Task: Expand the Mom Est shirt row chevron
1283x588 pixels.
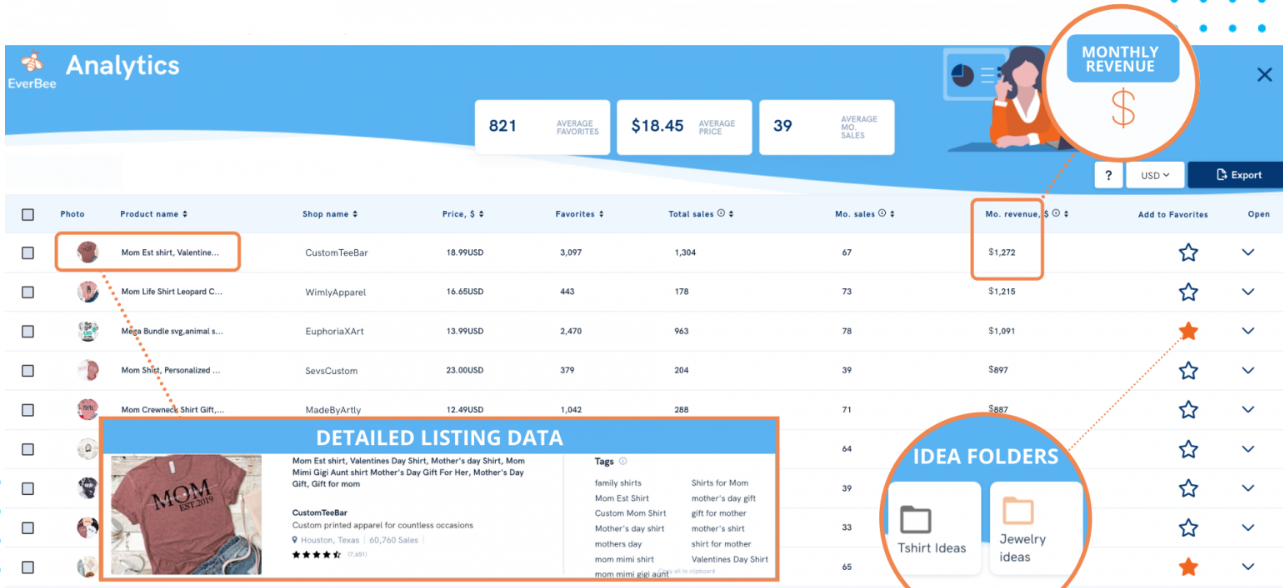Action: point(1248,252)
